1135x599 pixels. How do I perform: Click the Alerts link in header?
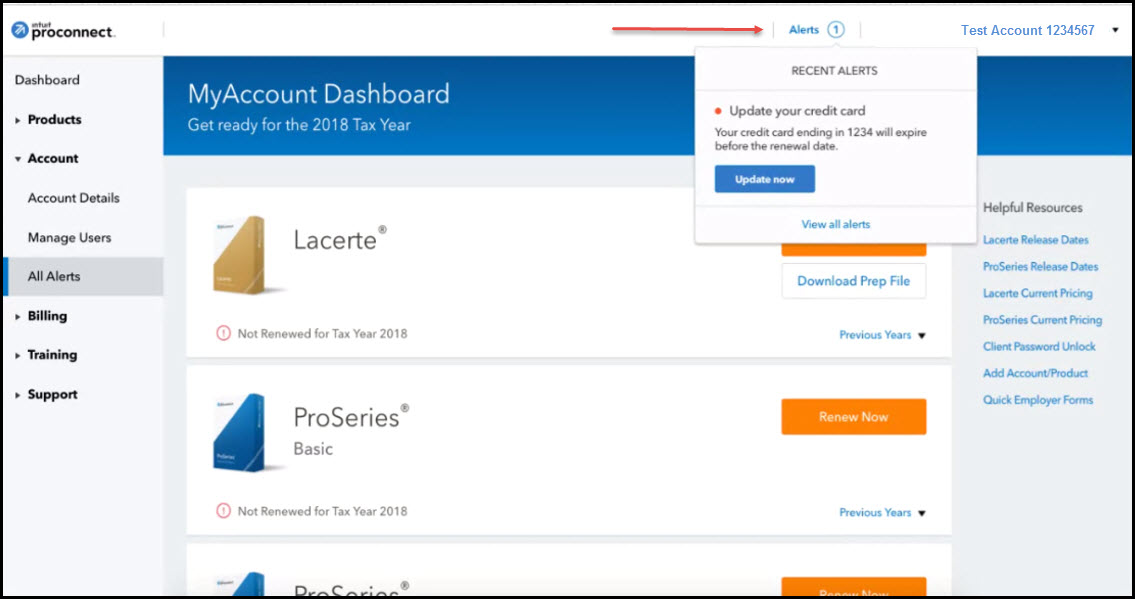tap(803, 30)
